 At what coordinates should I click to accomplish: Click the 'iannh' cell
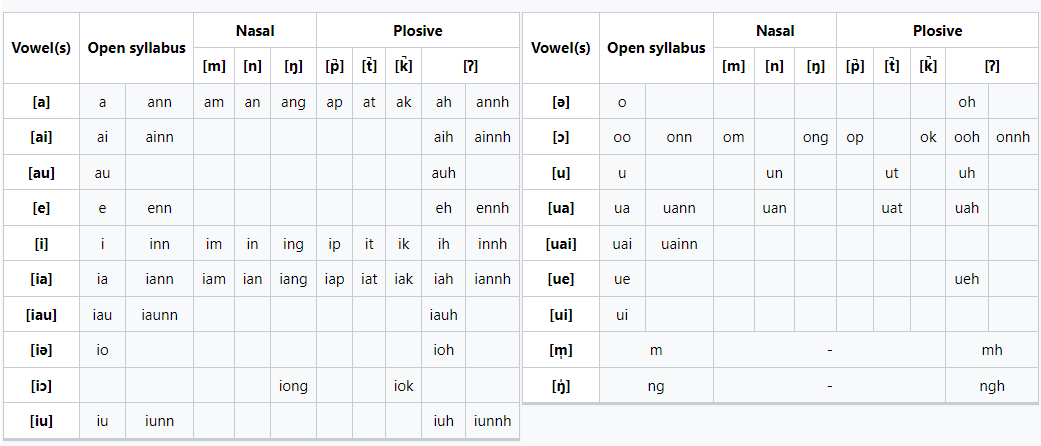coord(492,280)
